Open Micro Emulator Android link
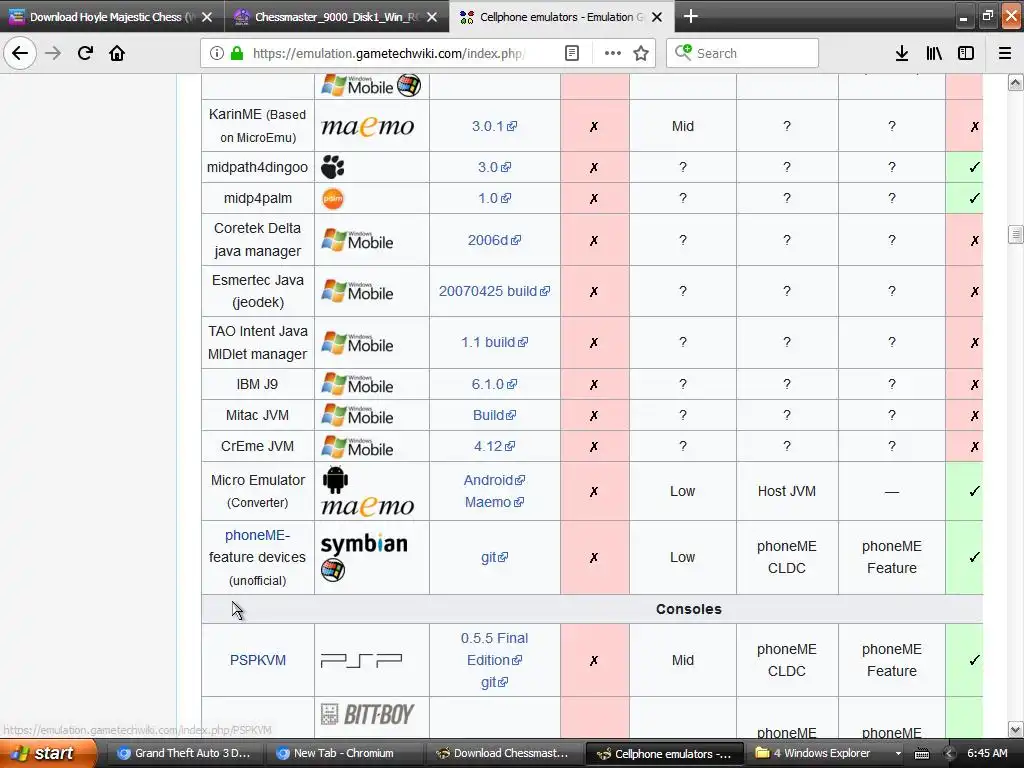Screen dimensions: 1024x768 click(494, 480)
